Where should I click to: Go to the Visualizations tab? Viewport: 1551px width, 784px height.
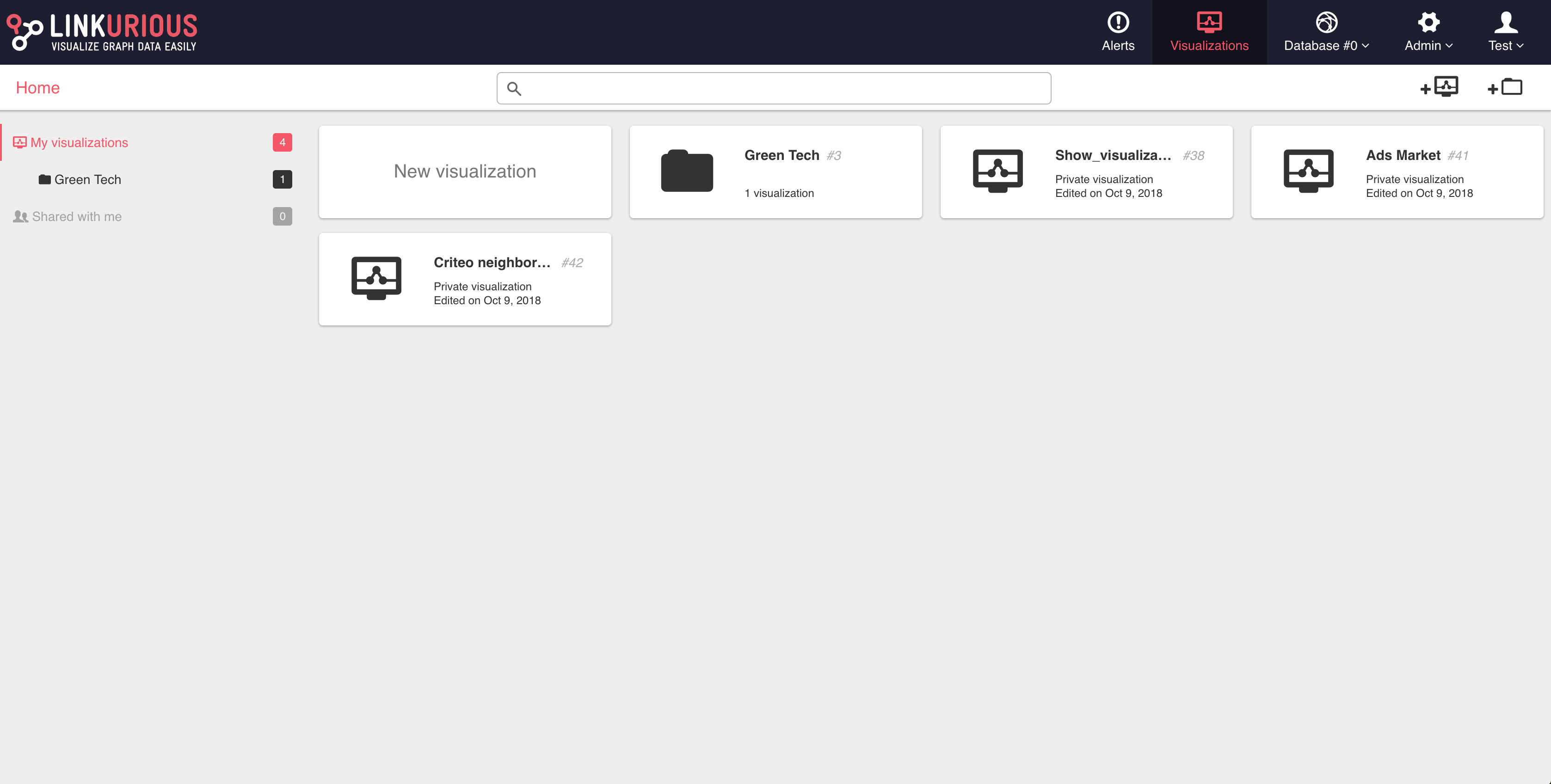pyautogui.click(x=1209, y=32)
